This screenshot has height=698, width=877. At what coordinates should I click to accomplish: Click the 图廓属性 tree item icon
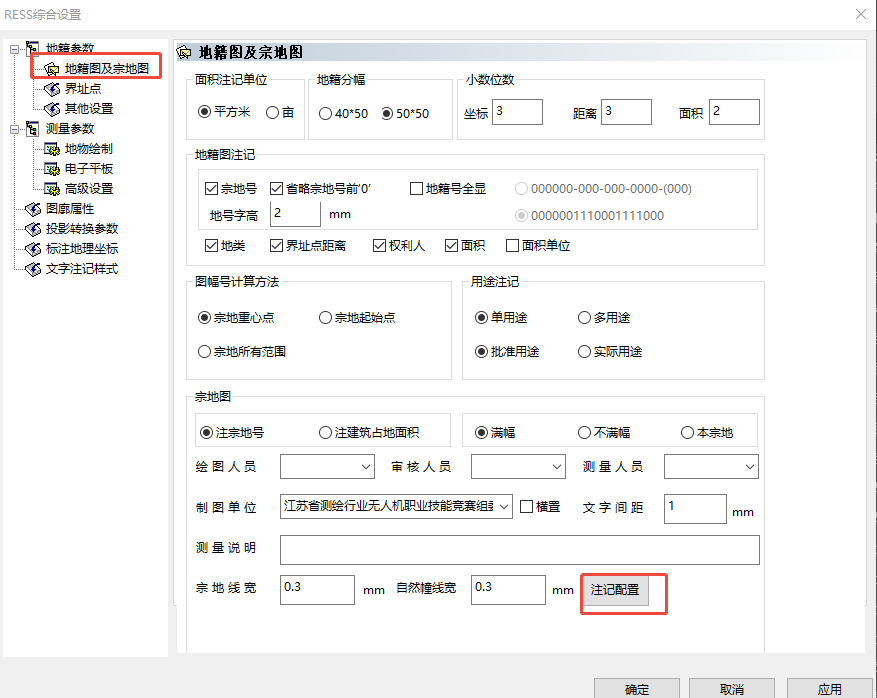33,209
